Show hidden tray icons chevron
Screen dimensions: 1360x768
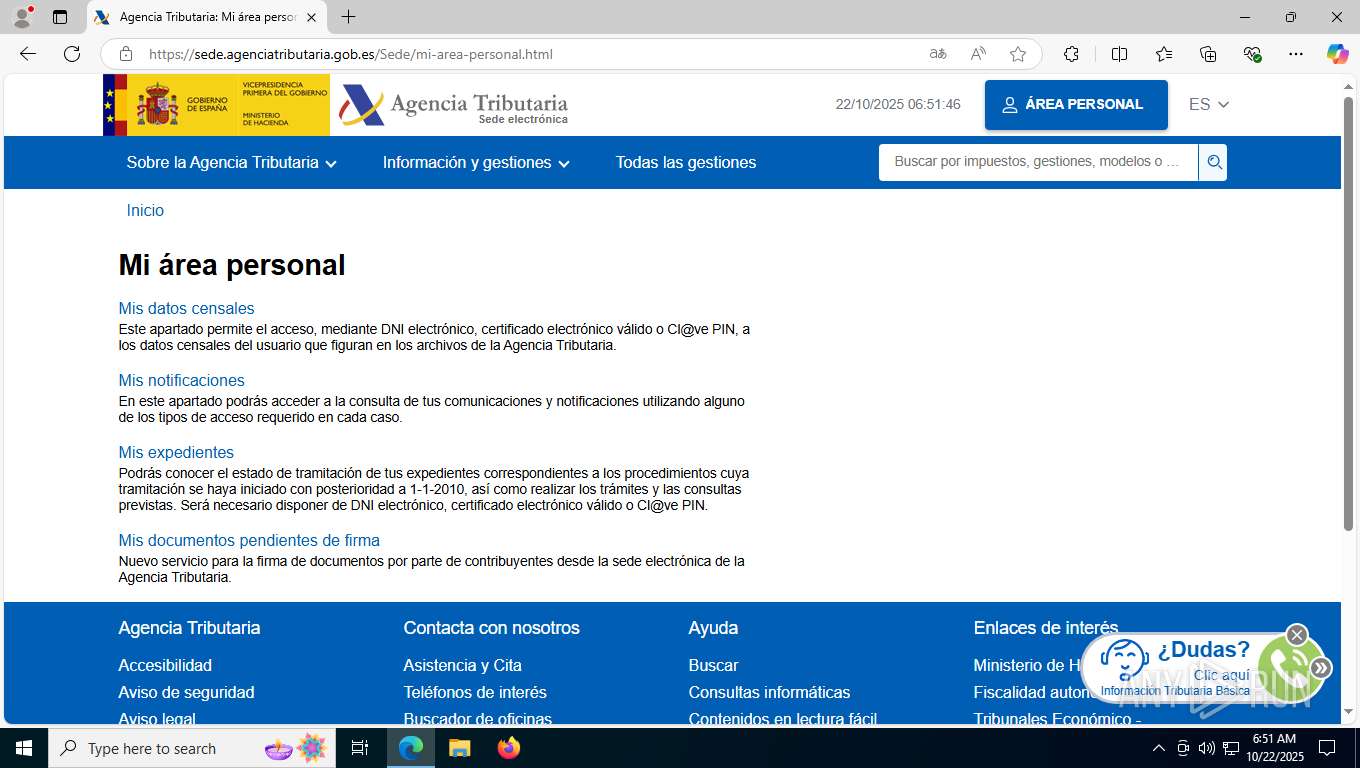click(x=1159, y=748)
